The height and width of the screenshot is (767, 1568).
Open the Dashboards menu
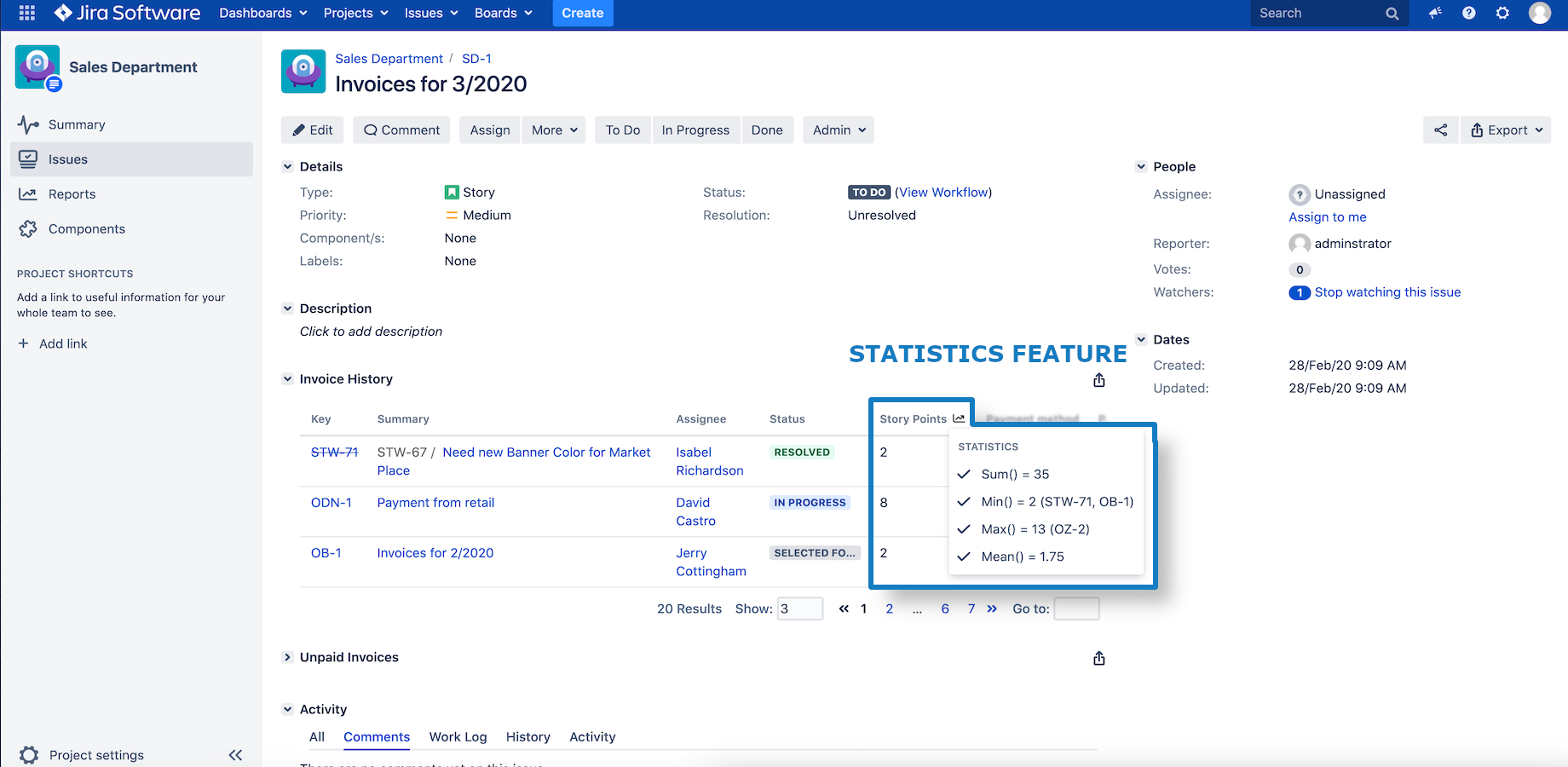pos(262,13)
